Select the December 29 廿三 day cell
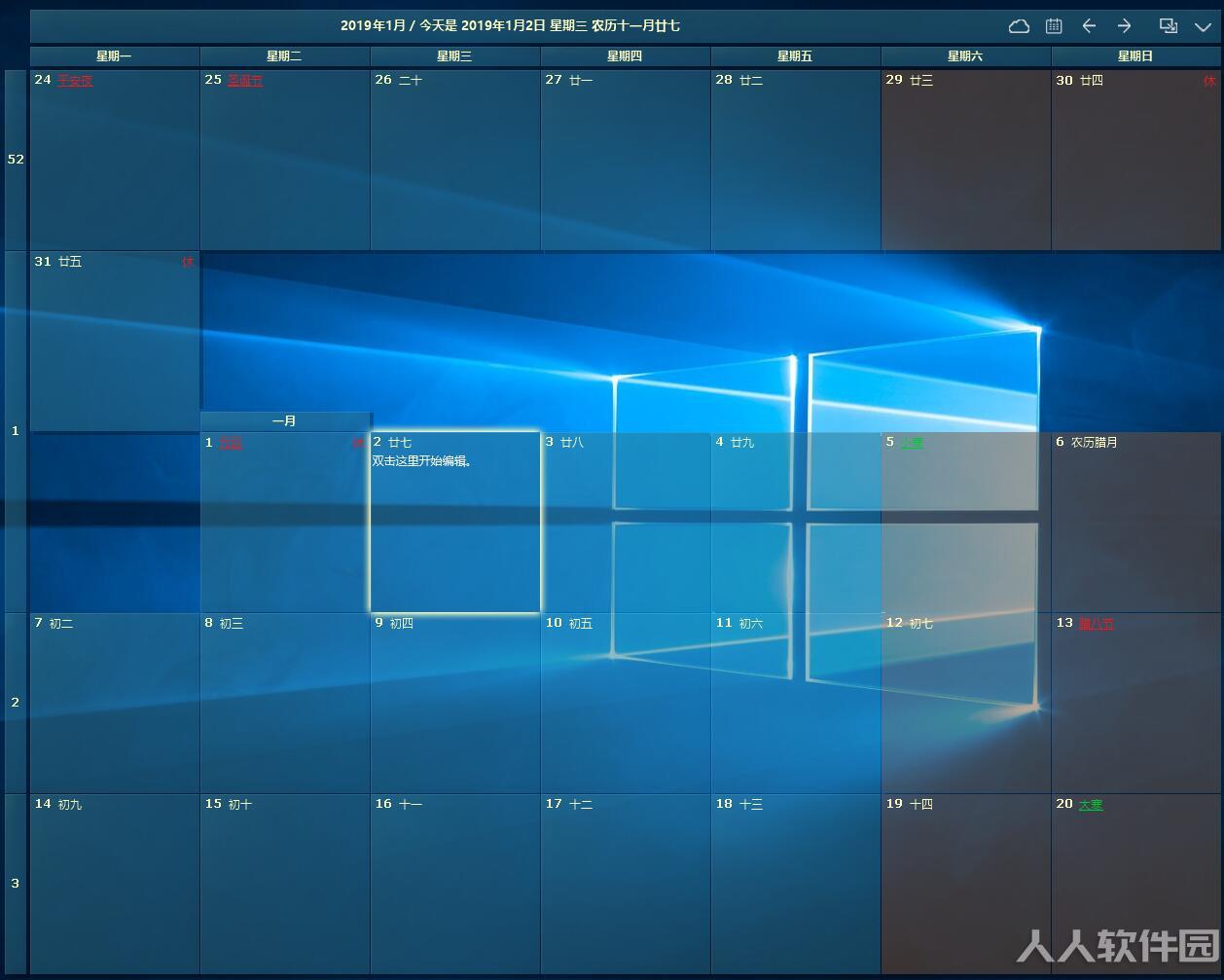 tap(966, 160)
